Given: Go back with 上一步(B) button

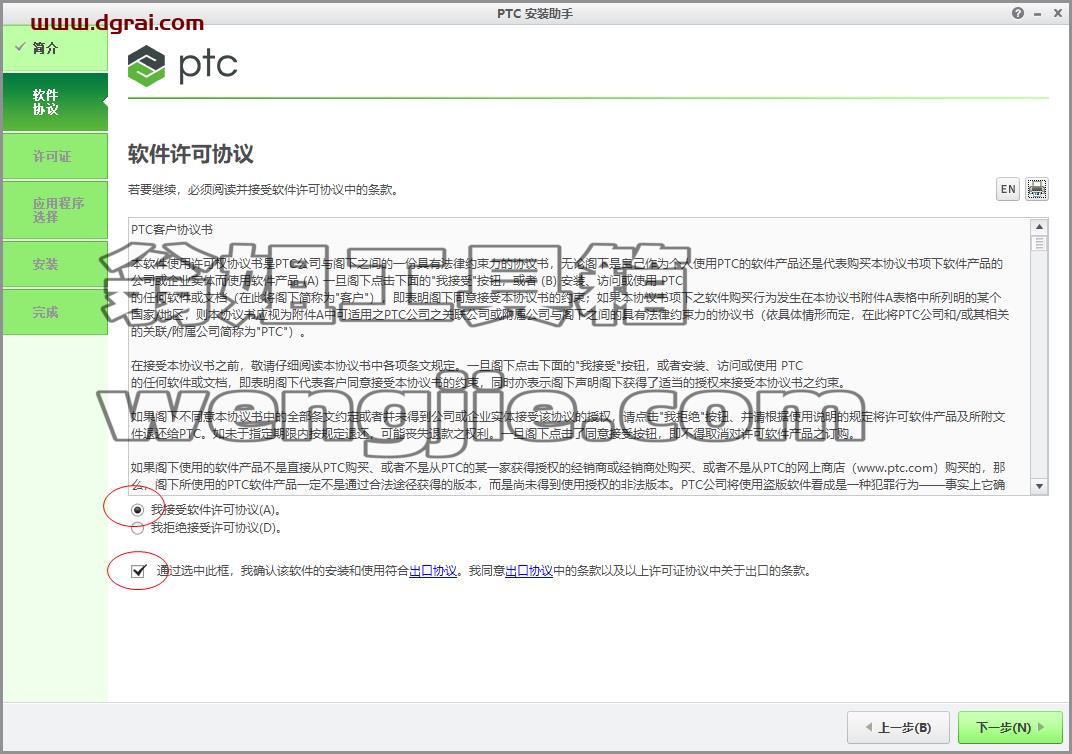Looking at the screenshot, I should tap(898, 727).
